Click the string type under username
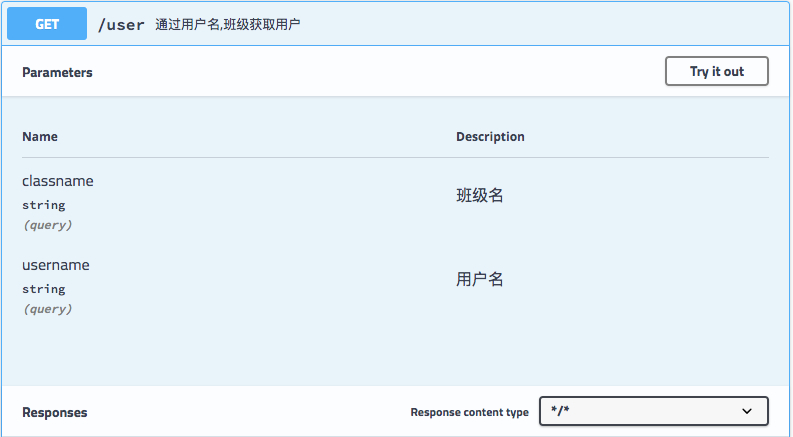793x437 pixels. click(x=43, y=289)
